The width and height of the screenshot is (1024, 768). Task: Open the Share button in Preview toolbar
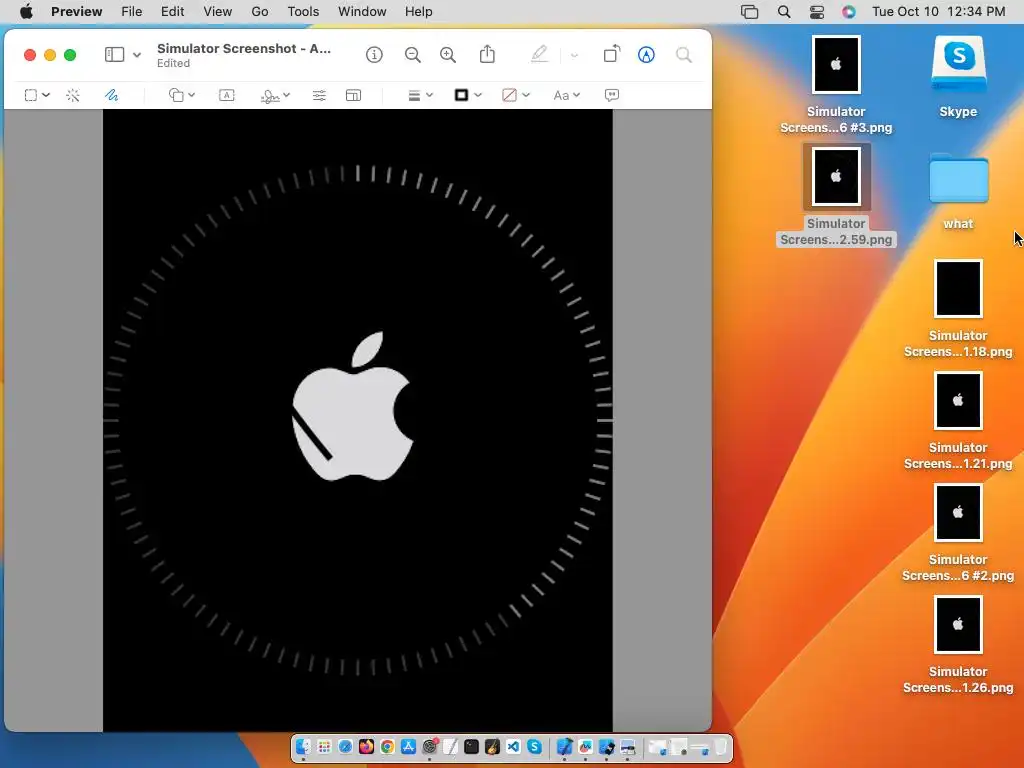487,54
